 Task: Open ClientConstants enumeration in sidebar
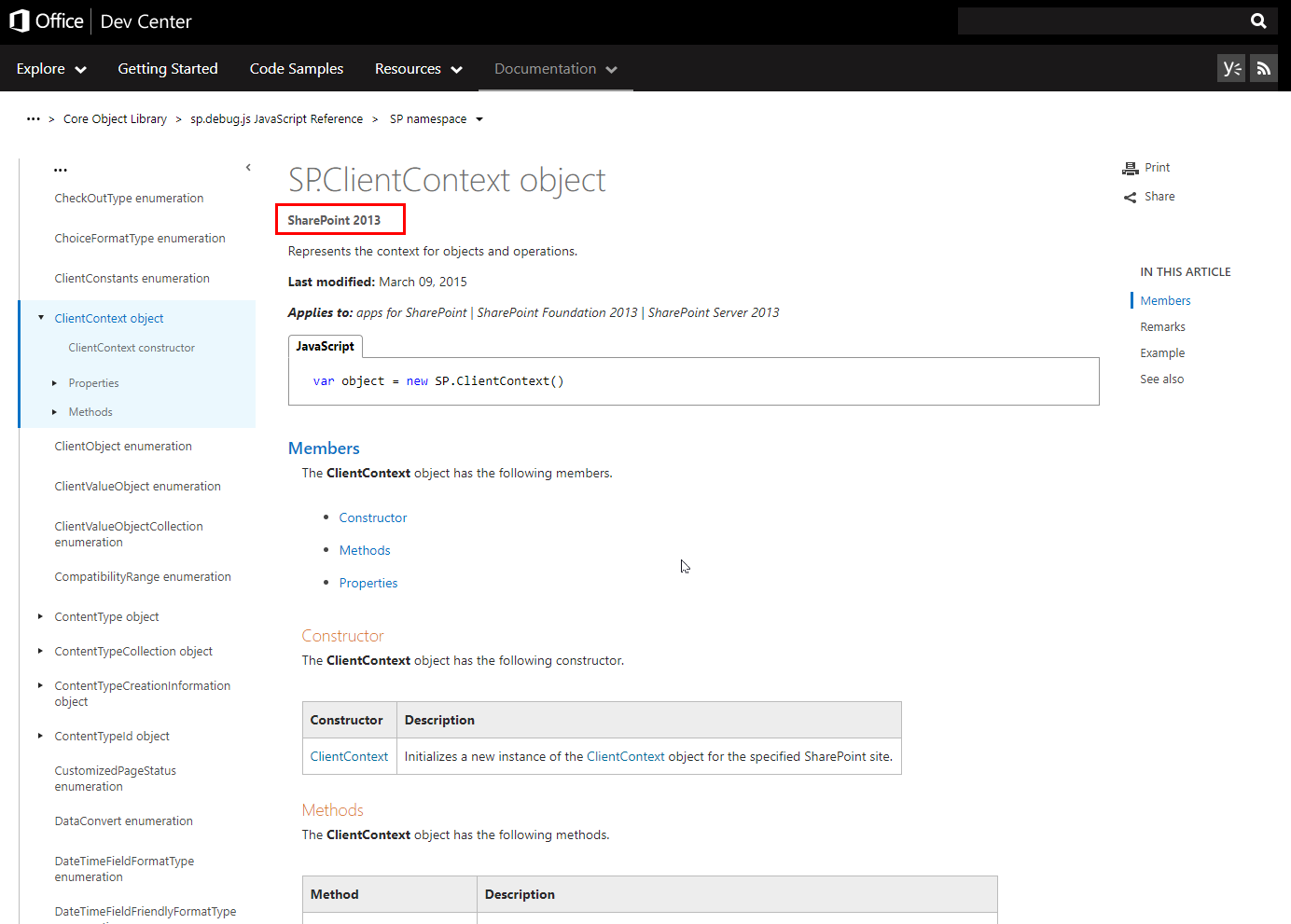[x=132, y=279]
